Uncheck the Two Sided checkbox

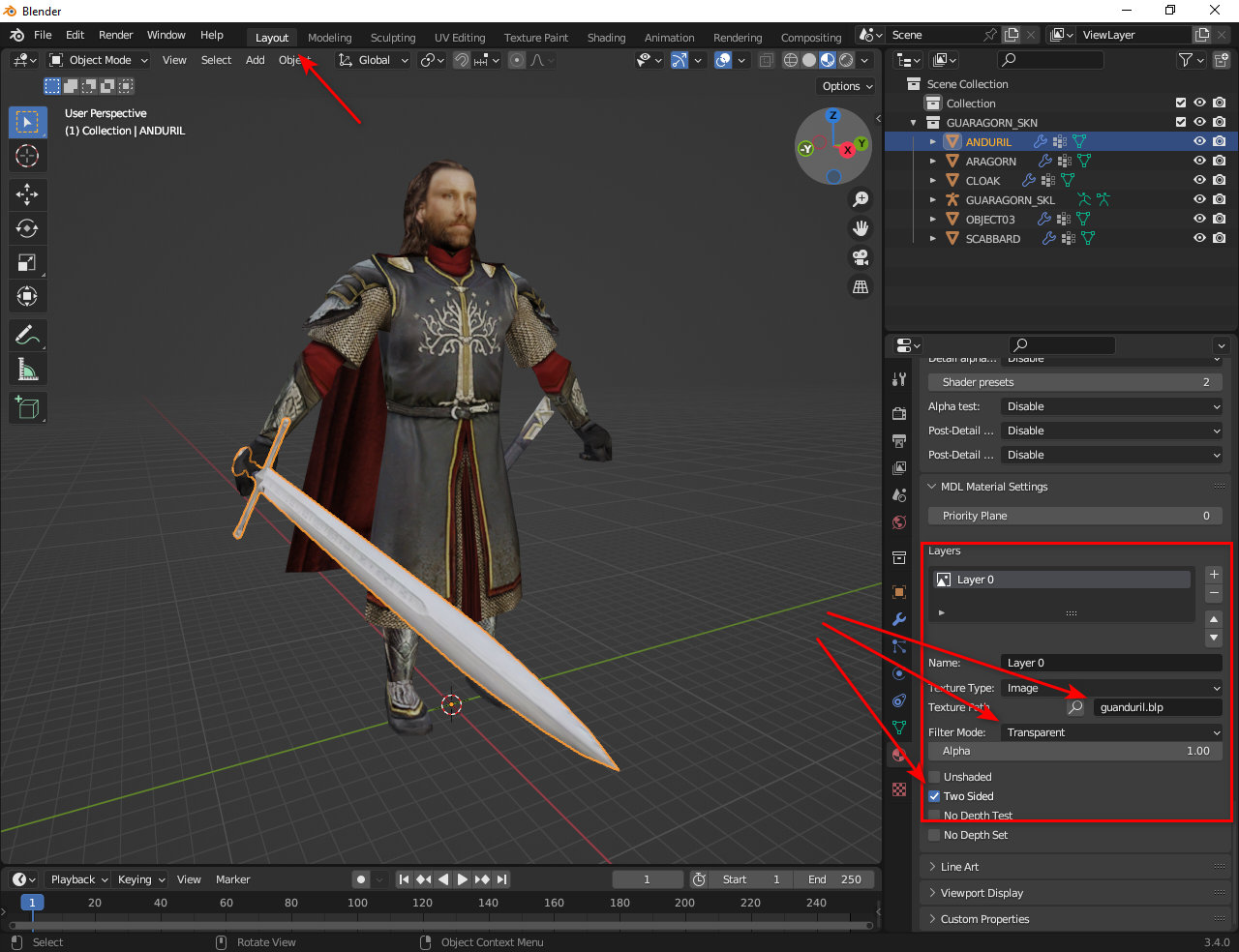click(934, 796)
